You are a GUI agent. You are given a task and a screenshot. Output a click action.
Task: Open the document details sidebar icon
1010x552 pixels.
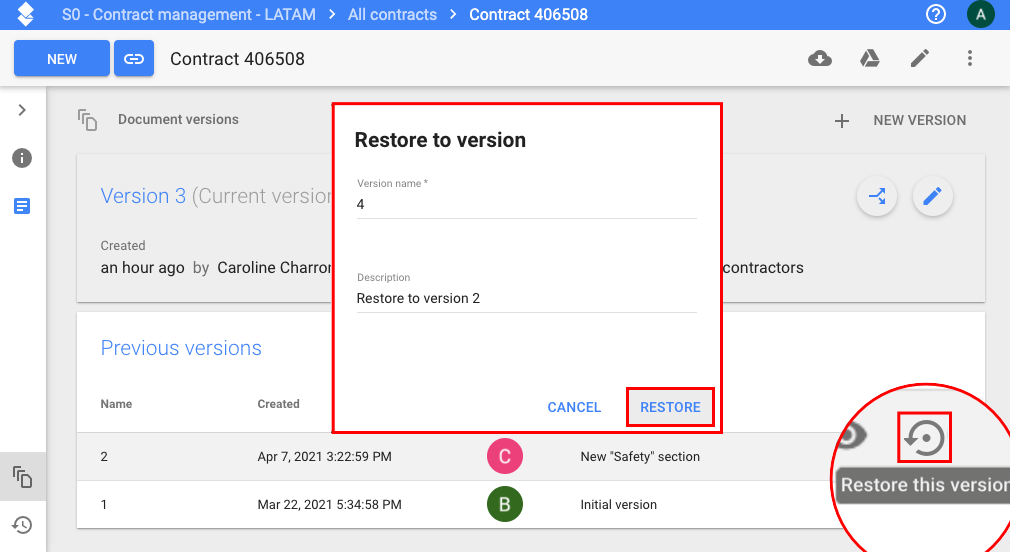tap(22, 206)
